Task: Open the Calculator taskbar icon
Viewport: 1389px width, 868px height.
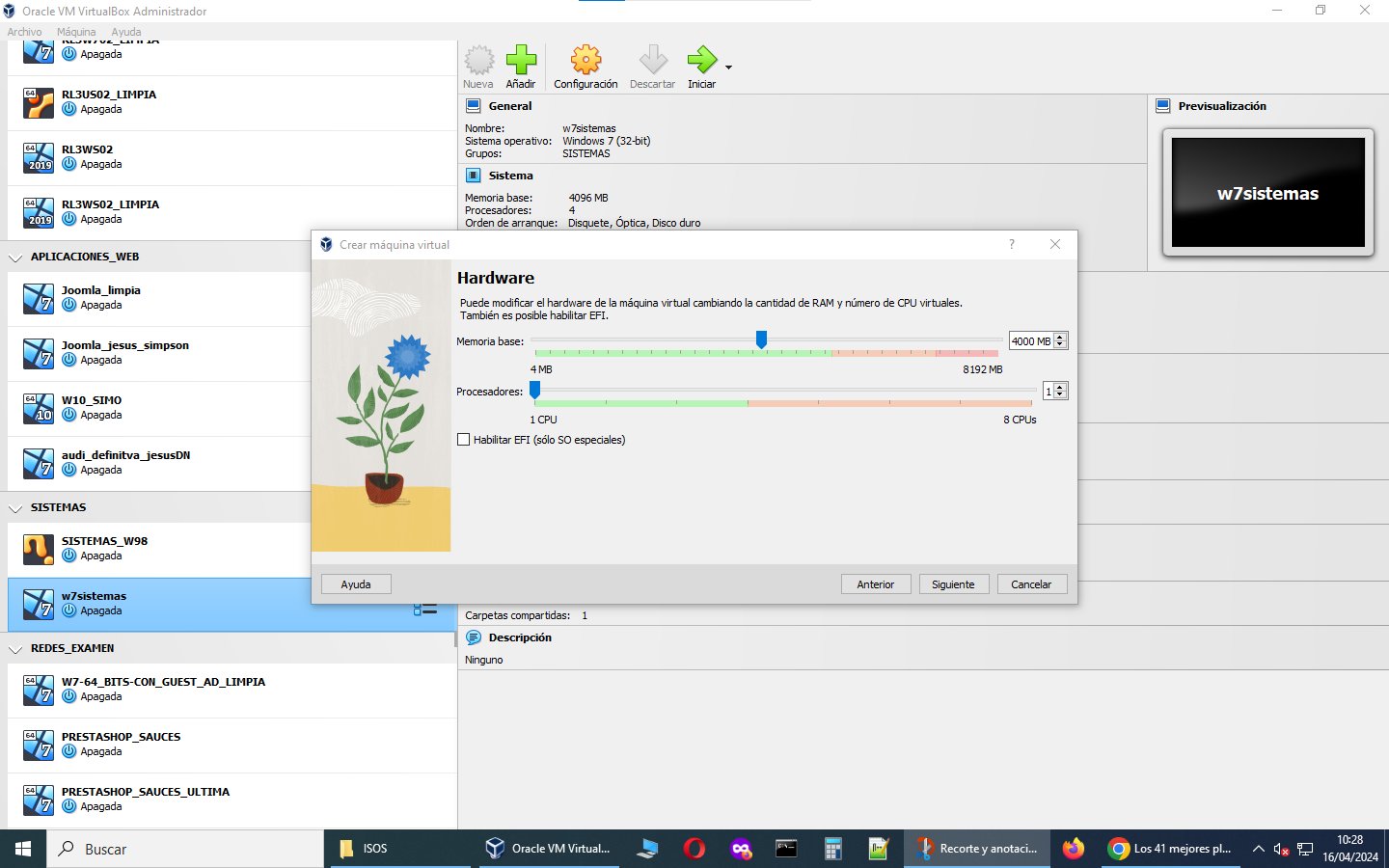Action: click(833, 849)
